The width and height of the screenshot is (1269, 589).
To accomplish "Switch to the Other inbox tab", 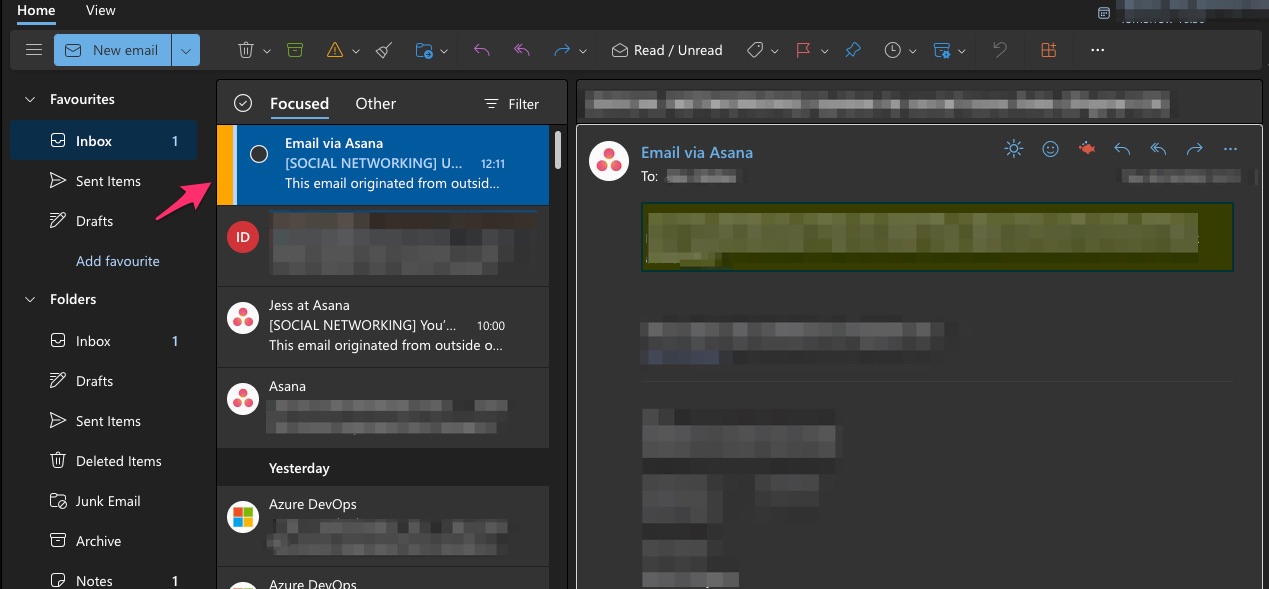I will (x=375, y=103).
